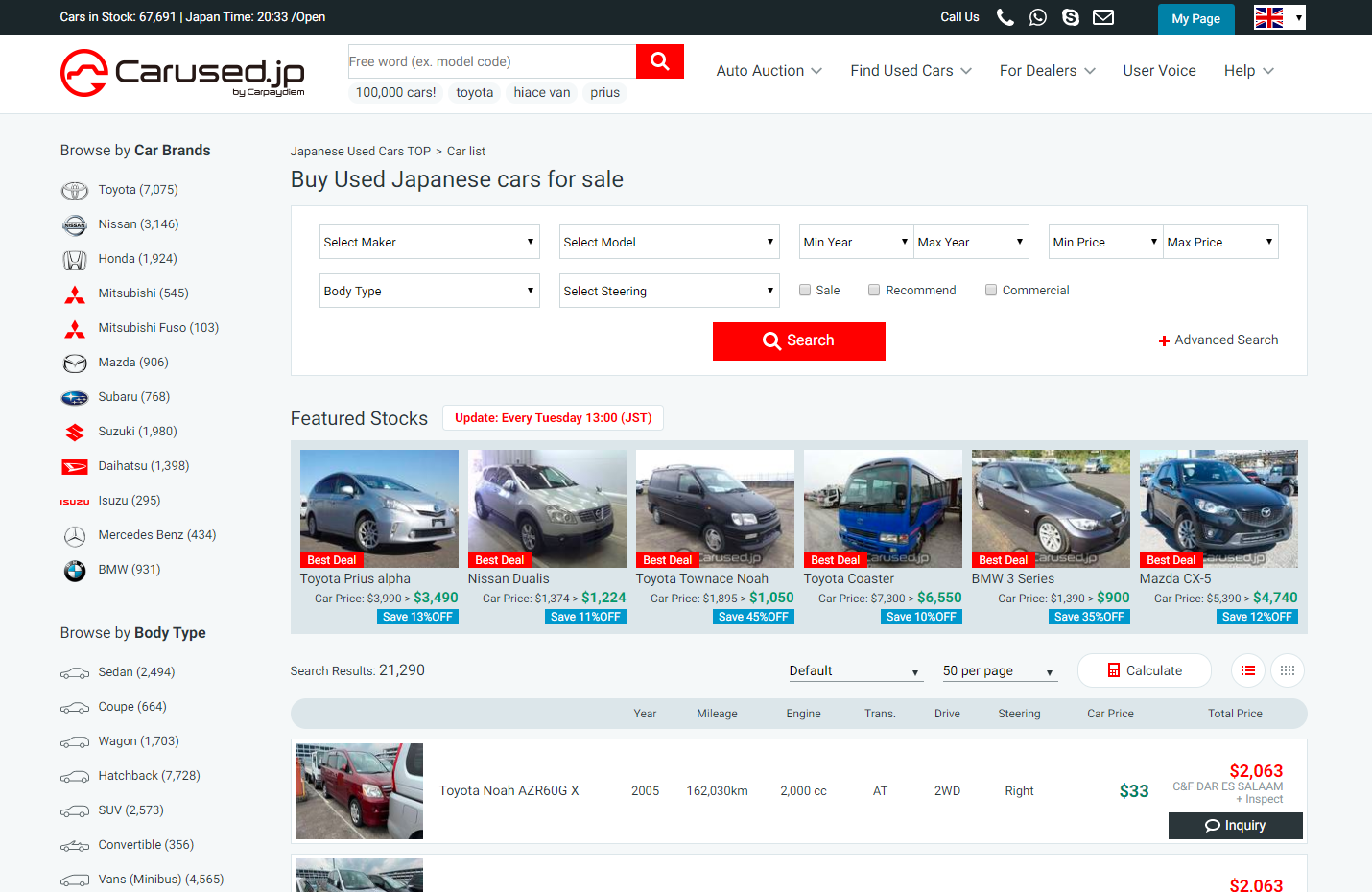Open the Toyota Prius alpha featured thumbnail
The height and width of the screenshot is (892, 1372).
pyautogui.click(x=379, y=508)
